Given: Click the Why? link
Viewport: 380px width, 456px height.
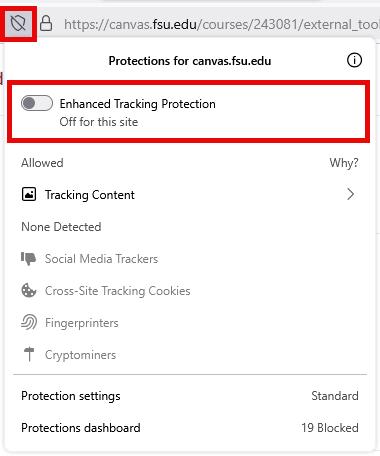Looking at the screenshot, I should coord(344,163).
